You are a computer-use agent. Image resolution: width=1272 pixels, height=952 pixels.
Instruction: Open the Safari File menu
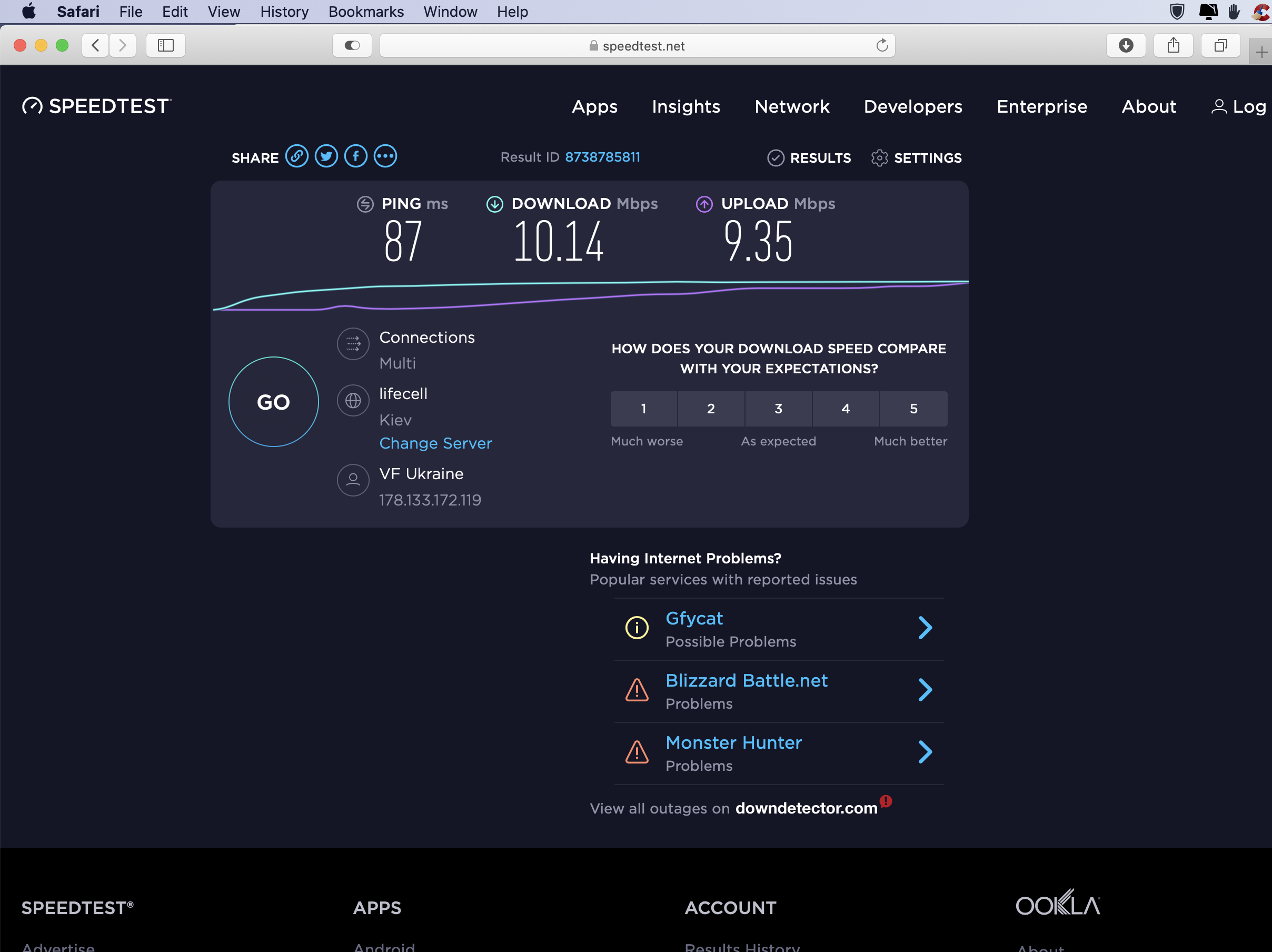(131, 12)
